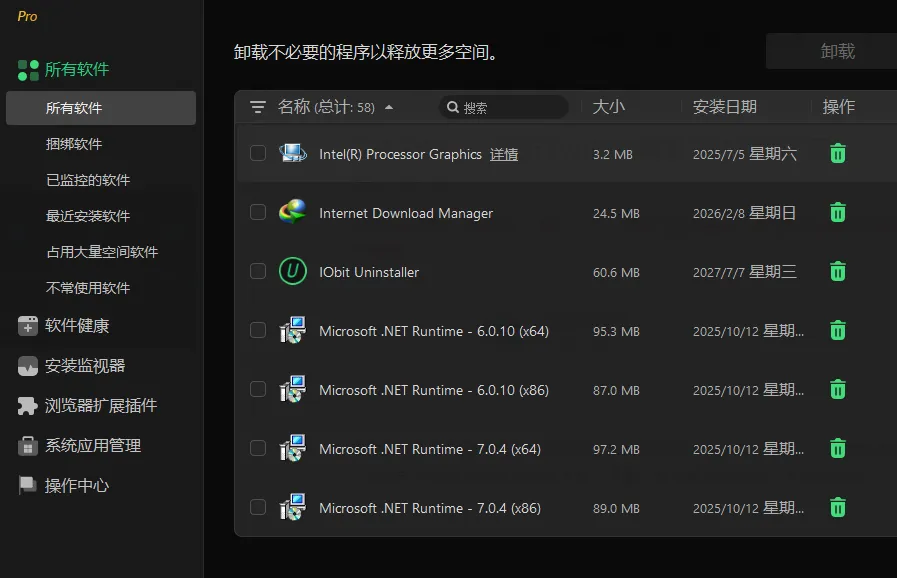Open the 软件健康 section label
Image resolution: width=897 pixels, height=578 pixels.
(x=77, y=326)
